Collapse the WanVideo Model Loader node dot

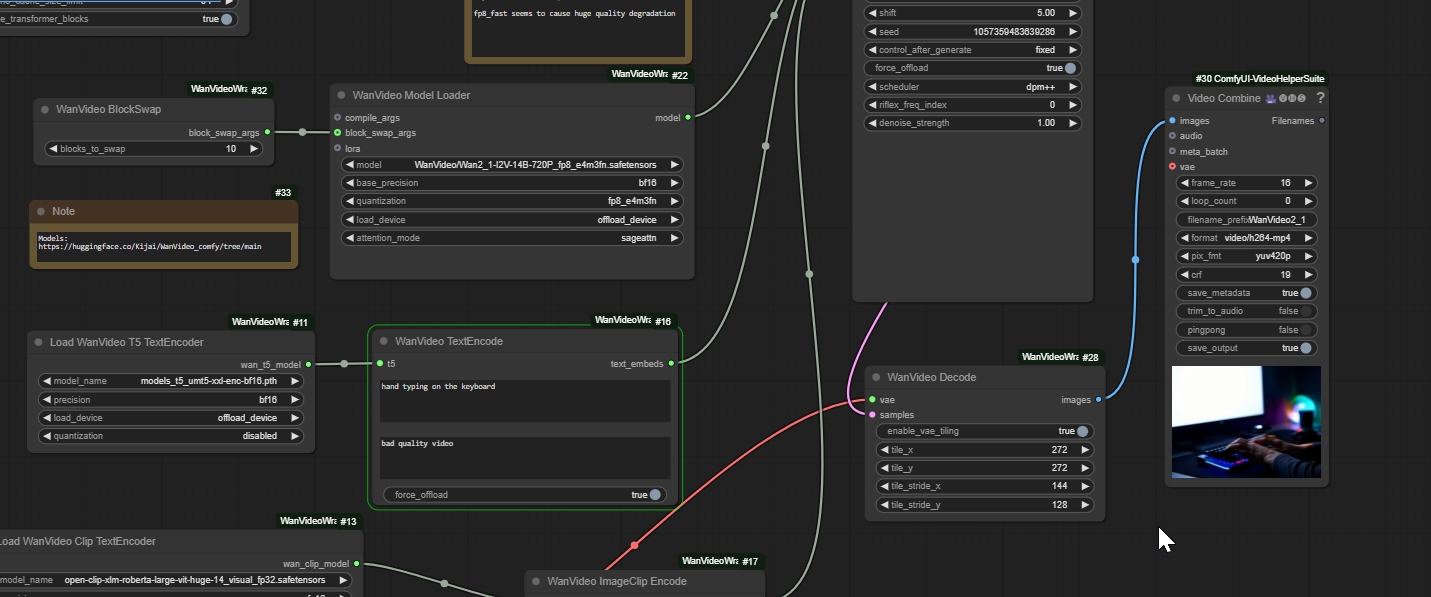pyautogui.click(x=341, y=95)
